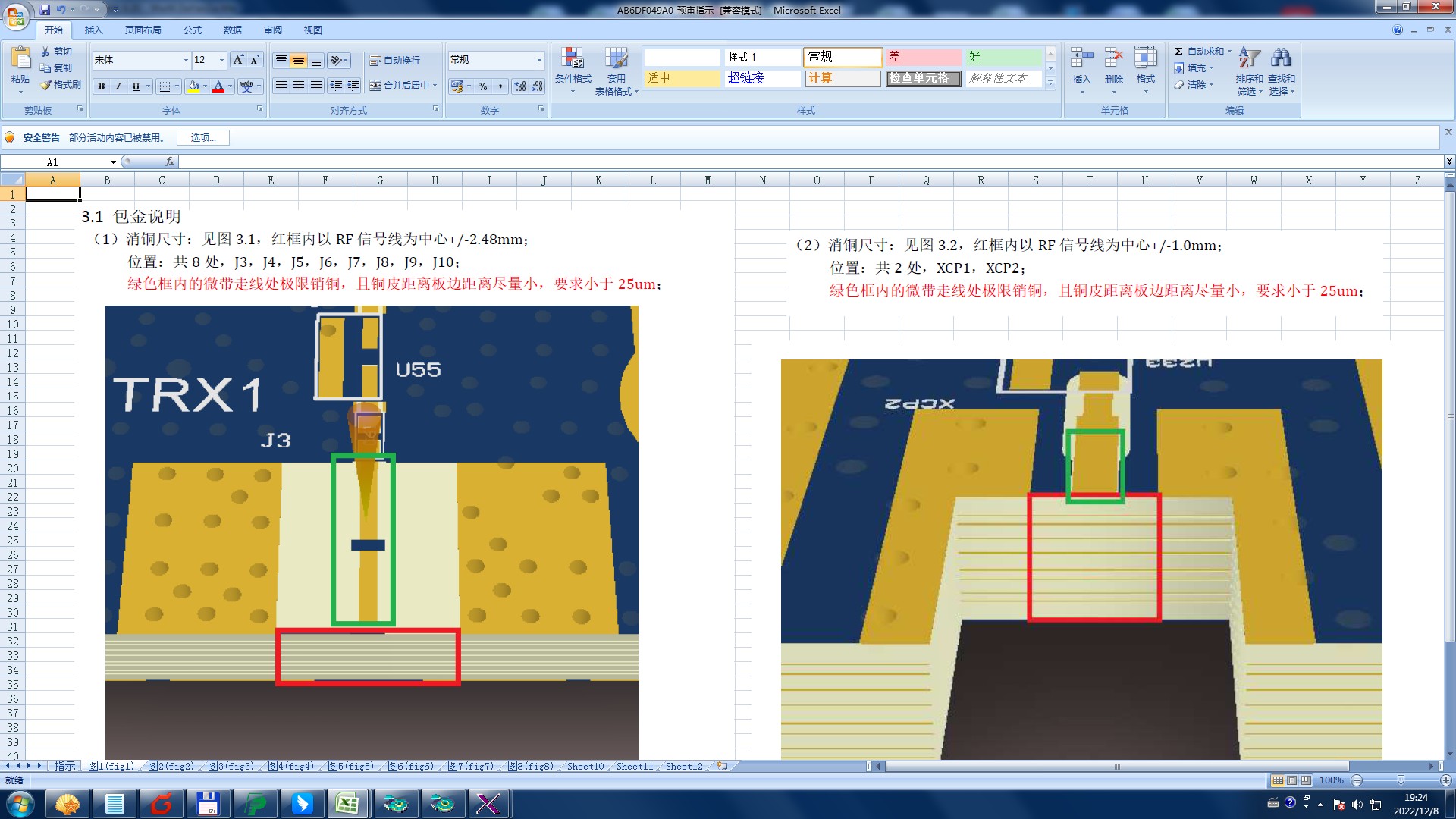This screenshot has height=819, width=1456.
Task: Click the increase decimal icon
Action: tap(520, 86)
